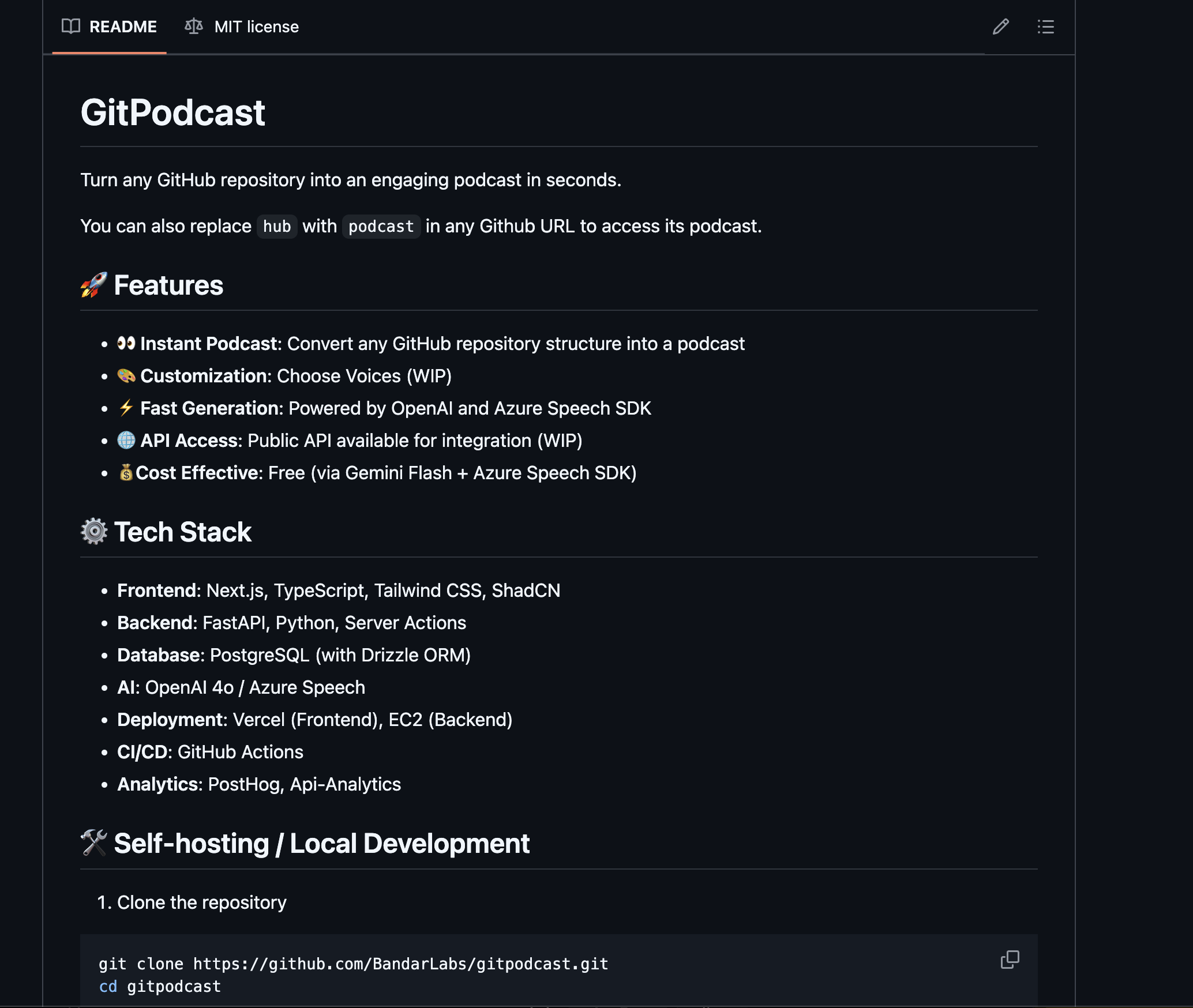Screen dimensions: 1193x1008
Task: Click the 'CI/CD' tech stack label
Action: [142, 752]
